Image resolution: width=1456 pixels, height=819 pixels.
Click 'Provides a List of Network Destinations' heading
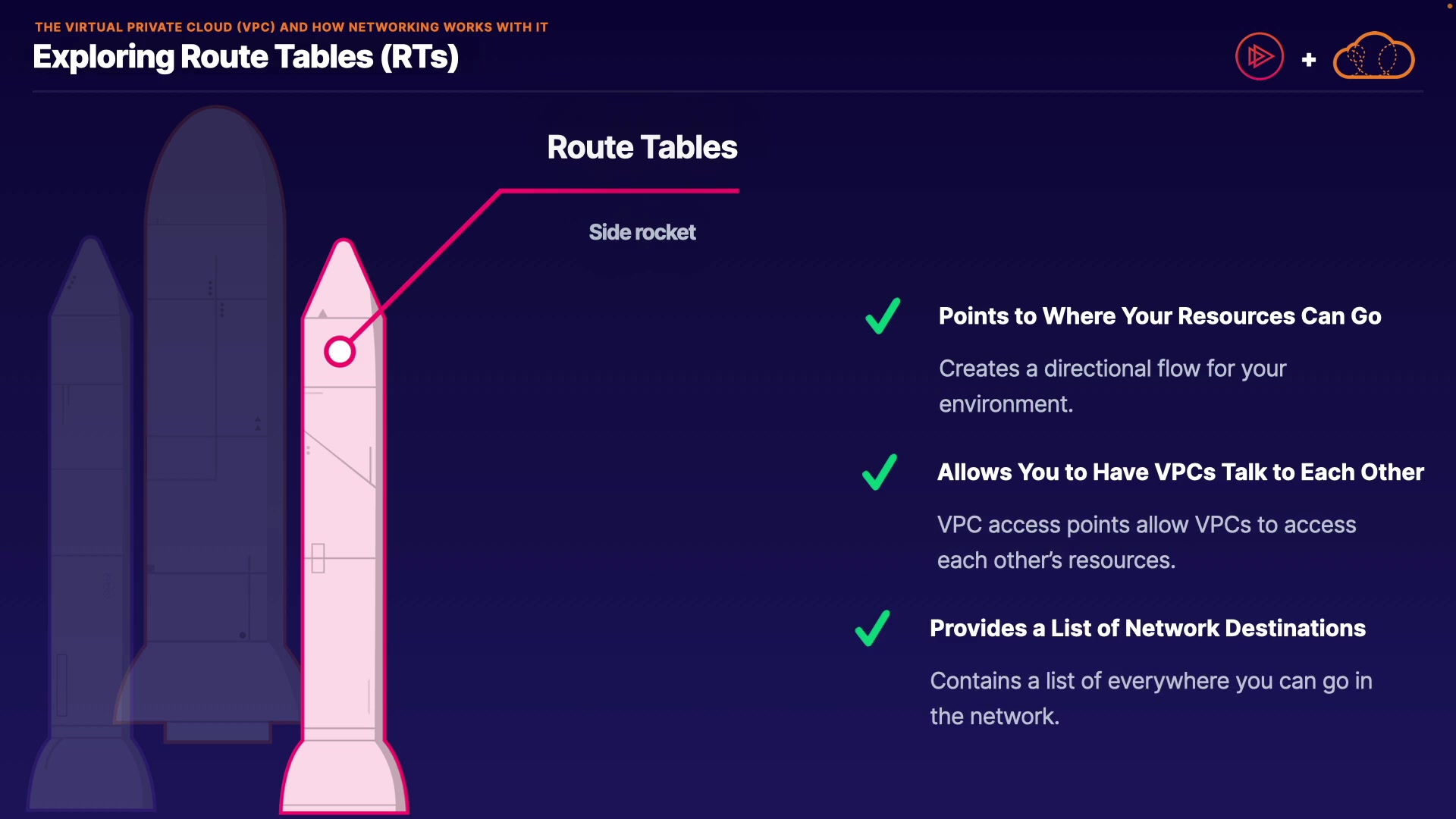(1147, 629)
